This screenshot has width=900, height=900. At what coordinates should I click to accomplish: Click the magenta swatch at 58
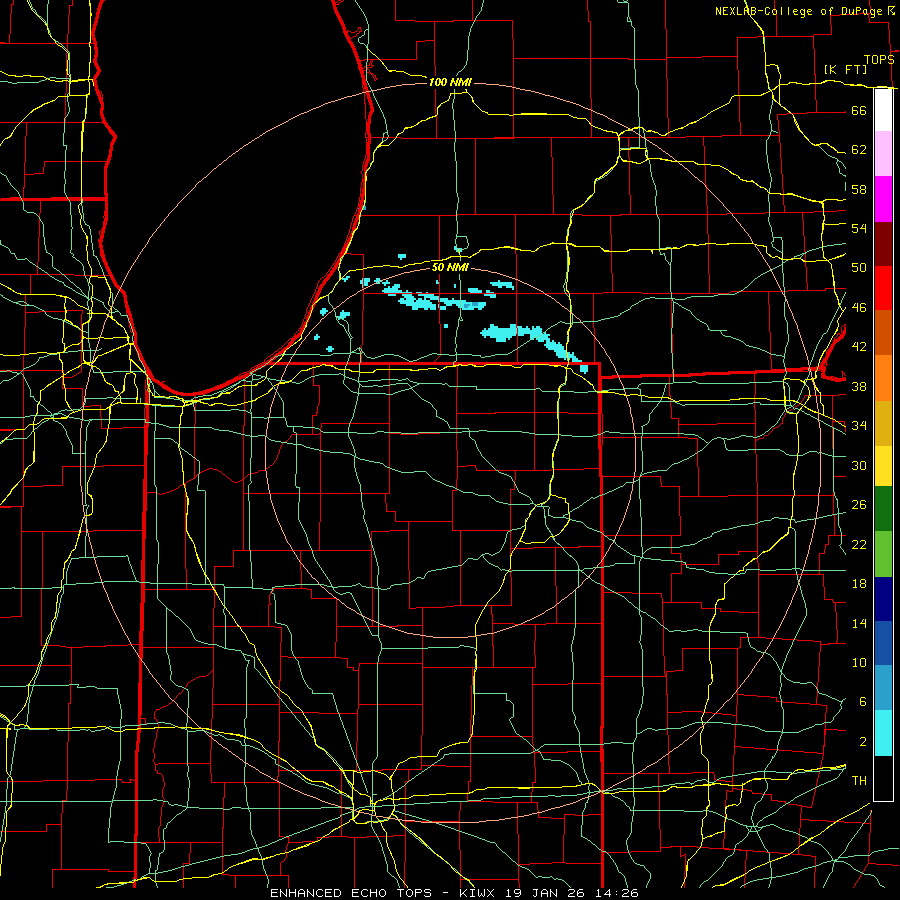pyautogui.click(x=883, y=199)
